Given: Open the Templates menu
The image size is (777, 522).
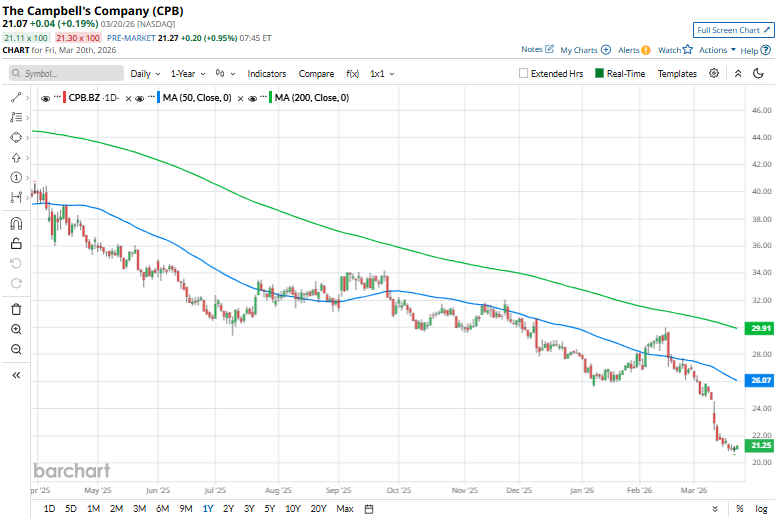Looking at the screenshot, I should (x=677, y=73).
